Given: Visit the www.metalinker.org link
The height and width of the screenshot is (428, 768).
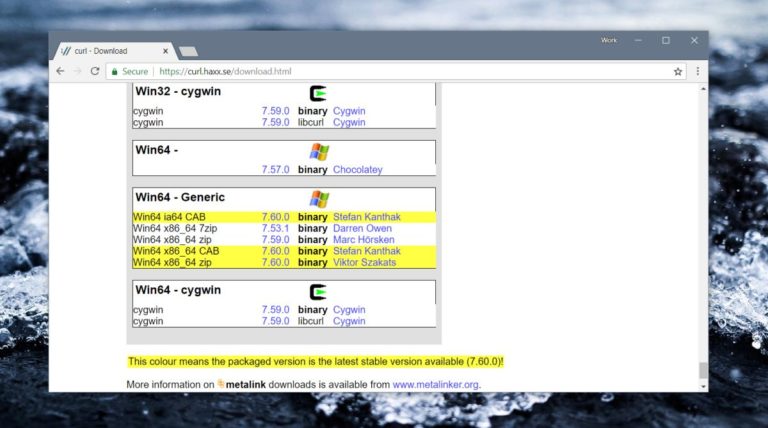Looking at the screenshot, I should [x=435, y=384].
